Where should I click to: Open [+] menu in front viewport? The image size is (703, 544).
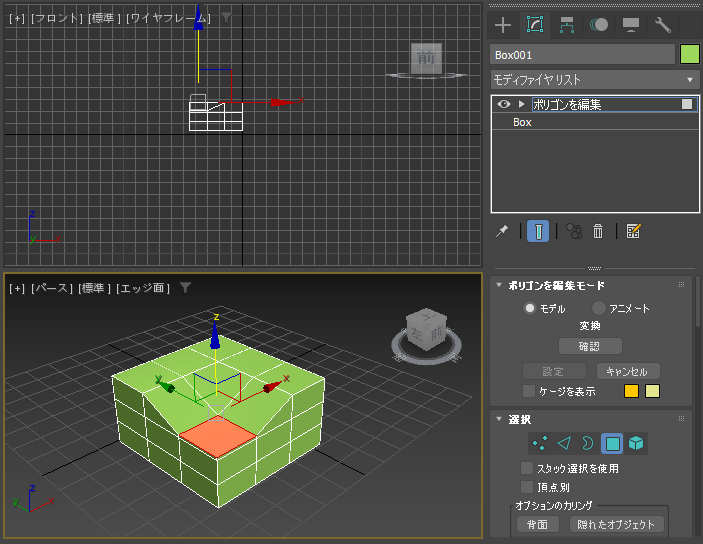point(17,18)
